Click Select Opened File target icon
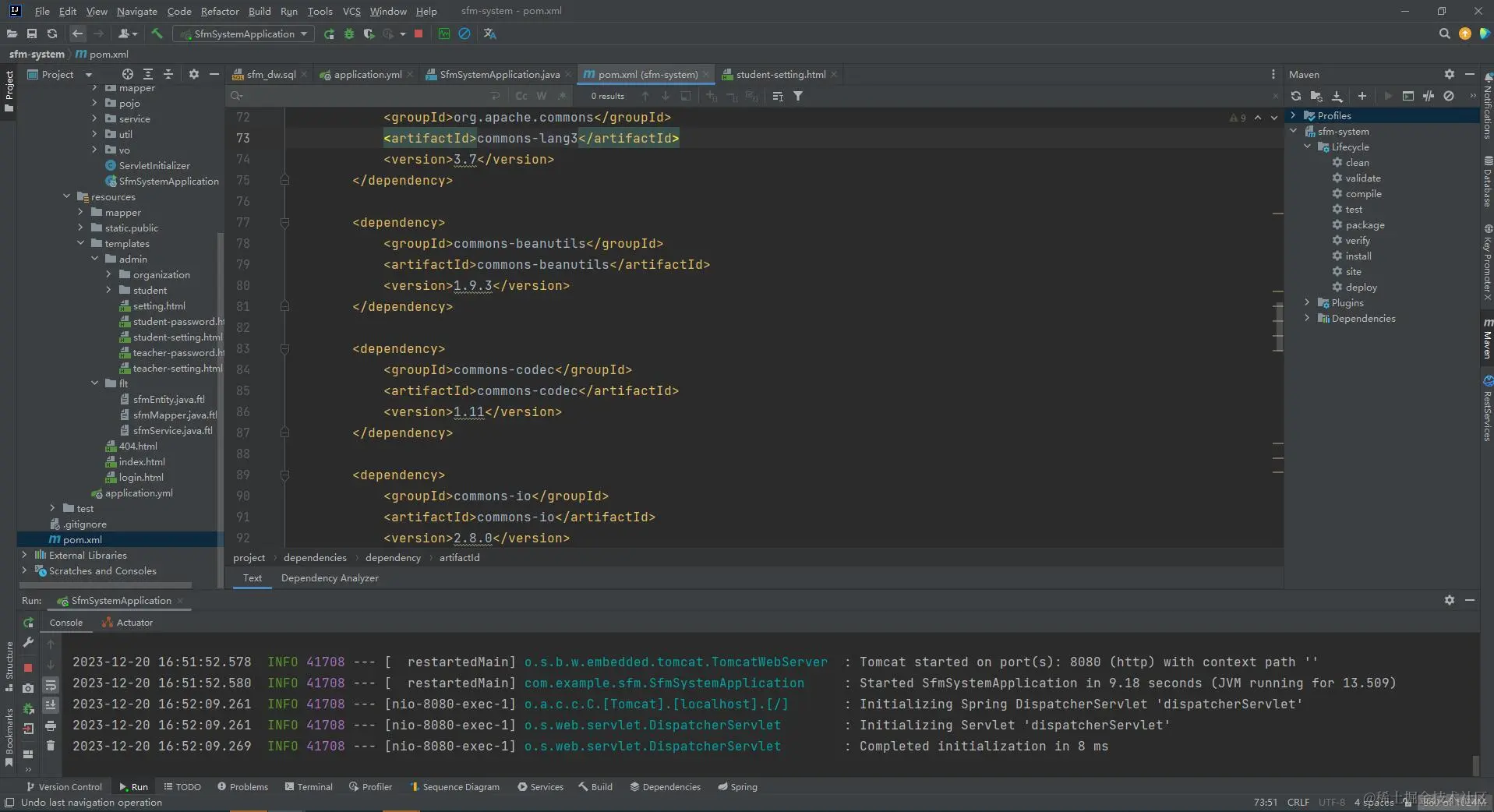 pos(128,74)
